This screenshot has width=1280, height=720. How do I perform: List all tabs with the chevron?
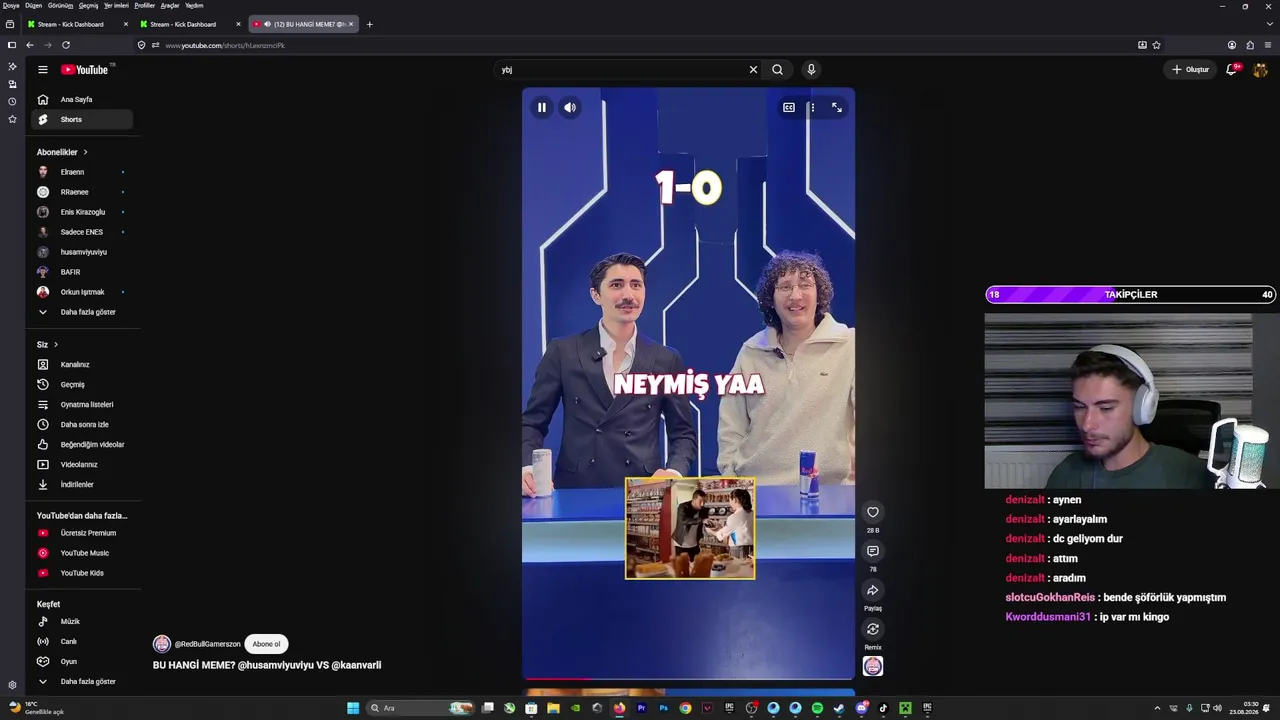[1268, 24]
